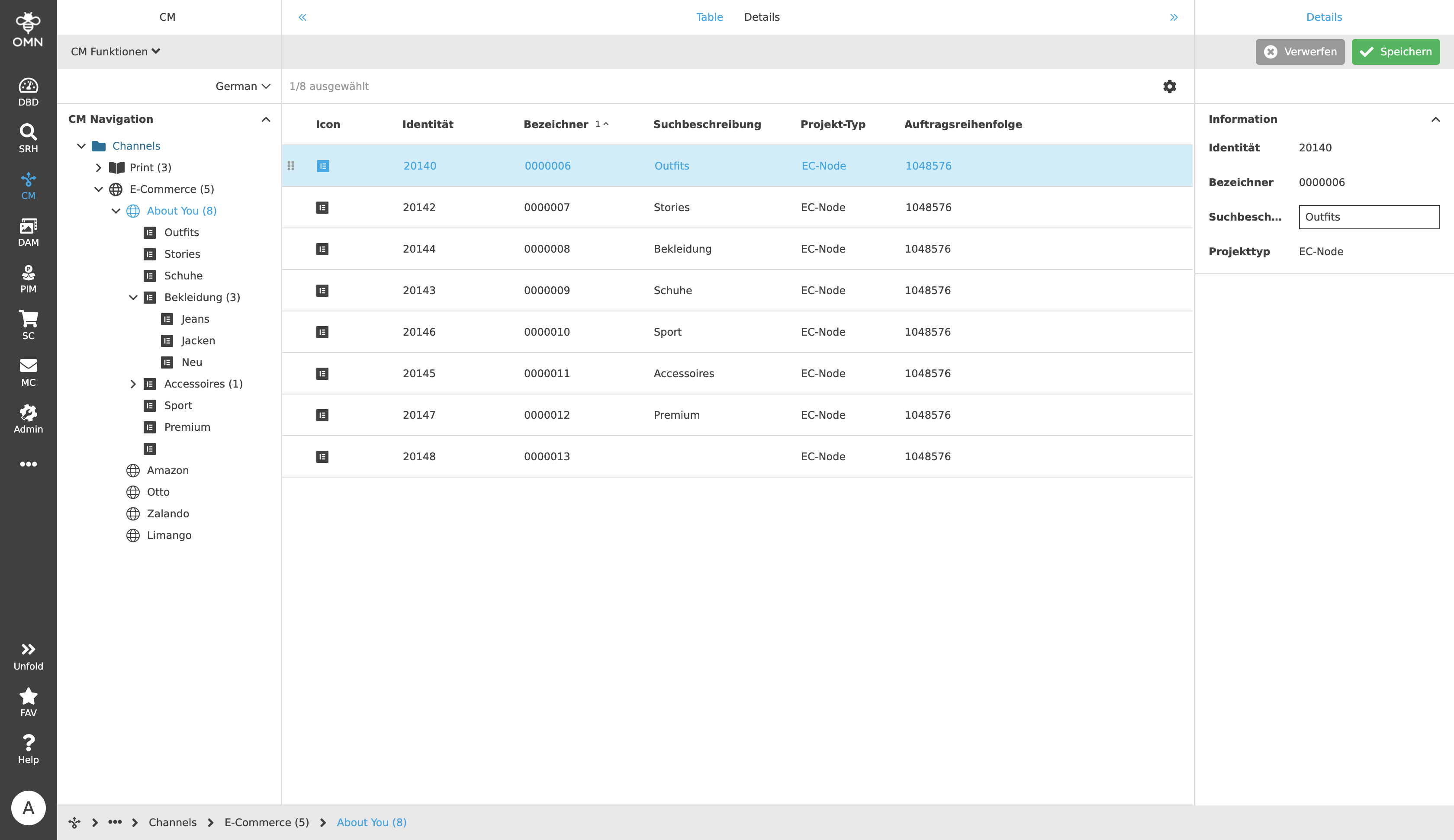Viewport: 1454px width, 840px height.
Task: Click the Suchbeschreibung input field with Outfits
Action: click(x=1369, y=217)
